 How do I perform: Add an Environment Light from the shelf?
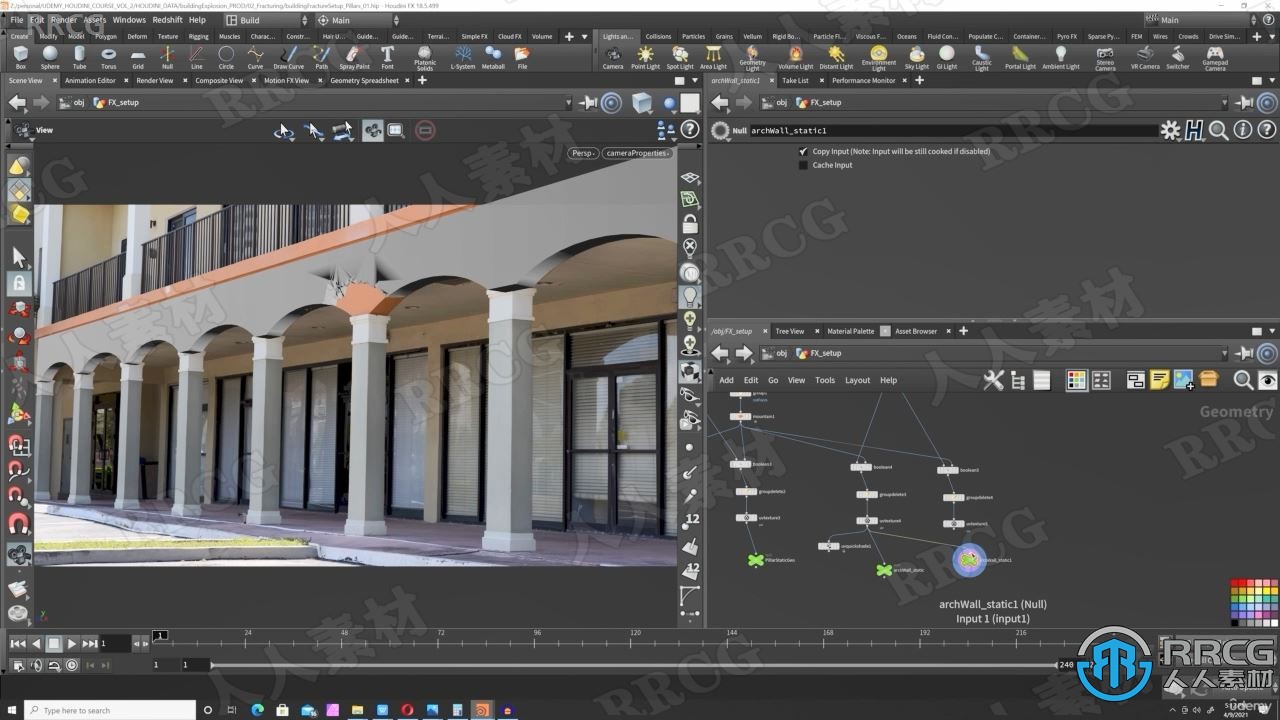click(878, 58)
